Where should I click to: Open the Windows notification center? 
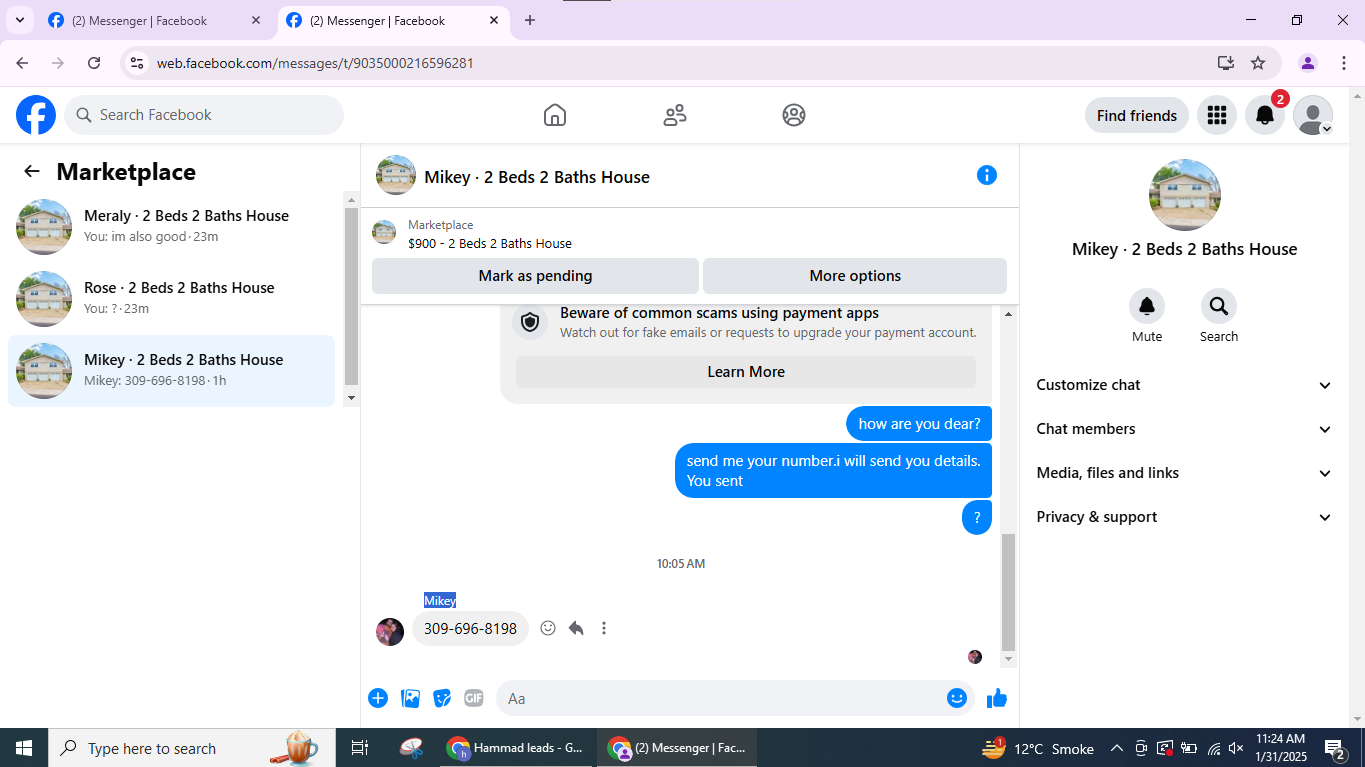(x=1336, y=748)
